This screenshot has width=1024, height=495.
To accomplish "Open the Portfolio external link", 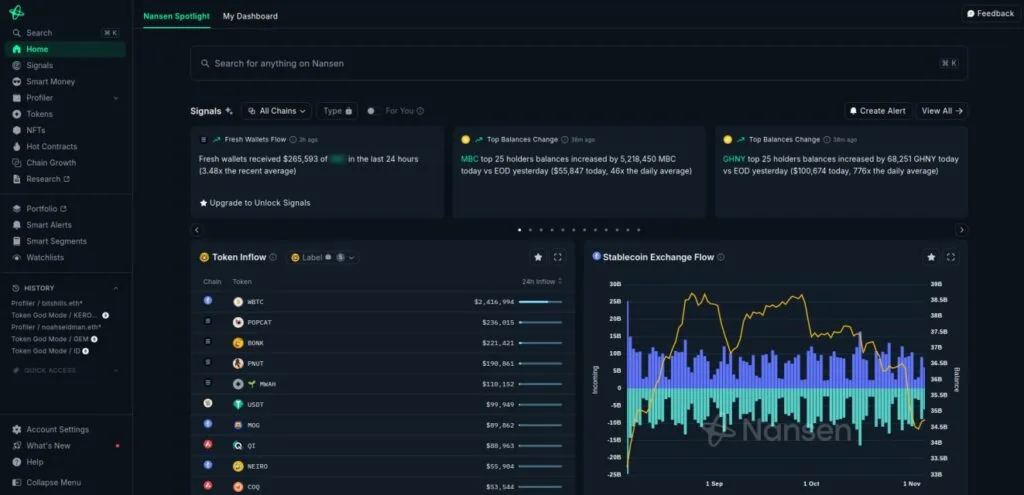I will [46, 209].
